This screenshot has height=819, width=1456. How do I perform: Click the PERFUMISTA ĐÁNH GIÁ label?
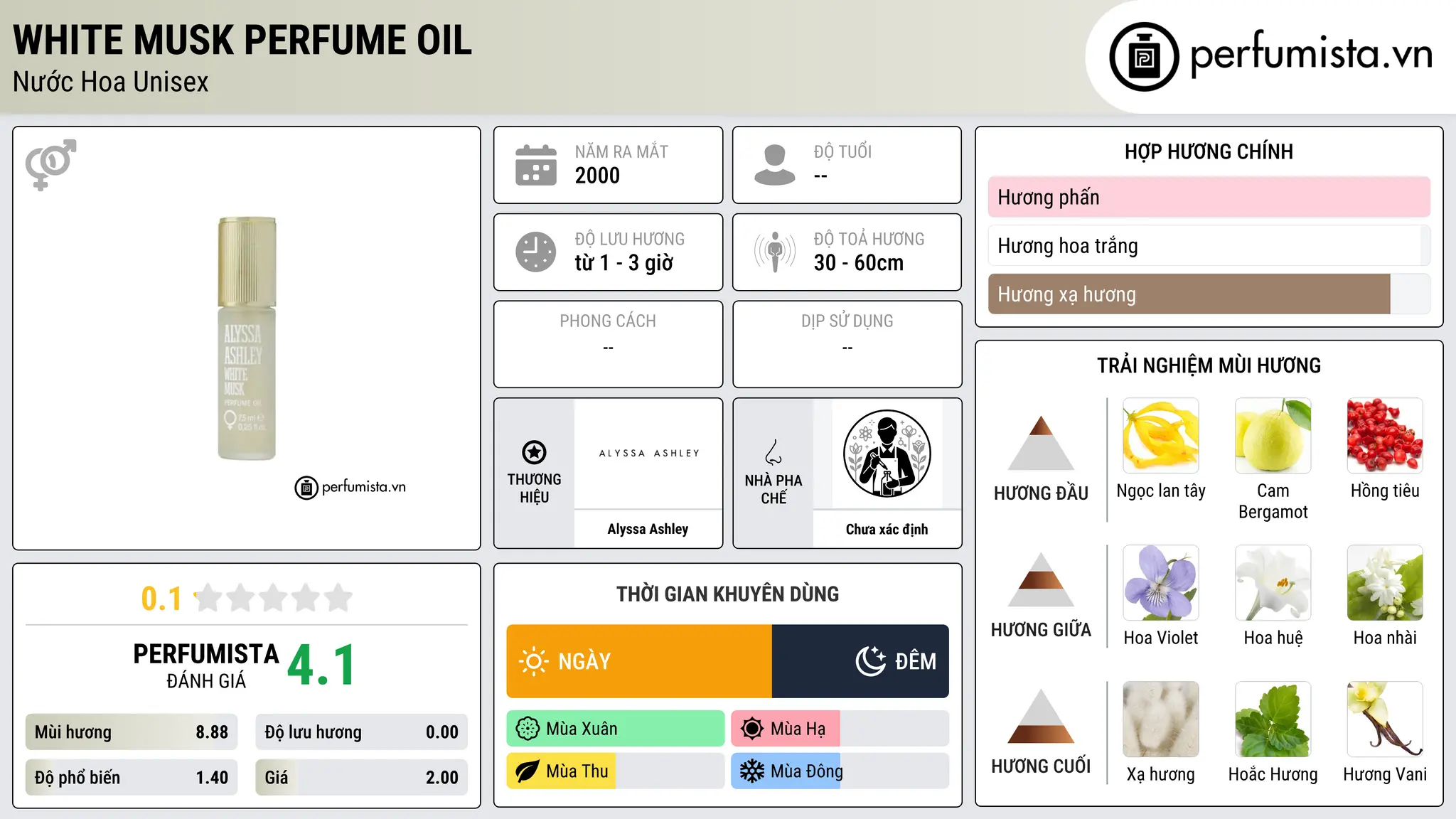(206, 666)
